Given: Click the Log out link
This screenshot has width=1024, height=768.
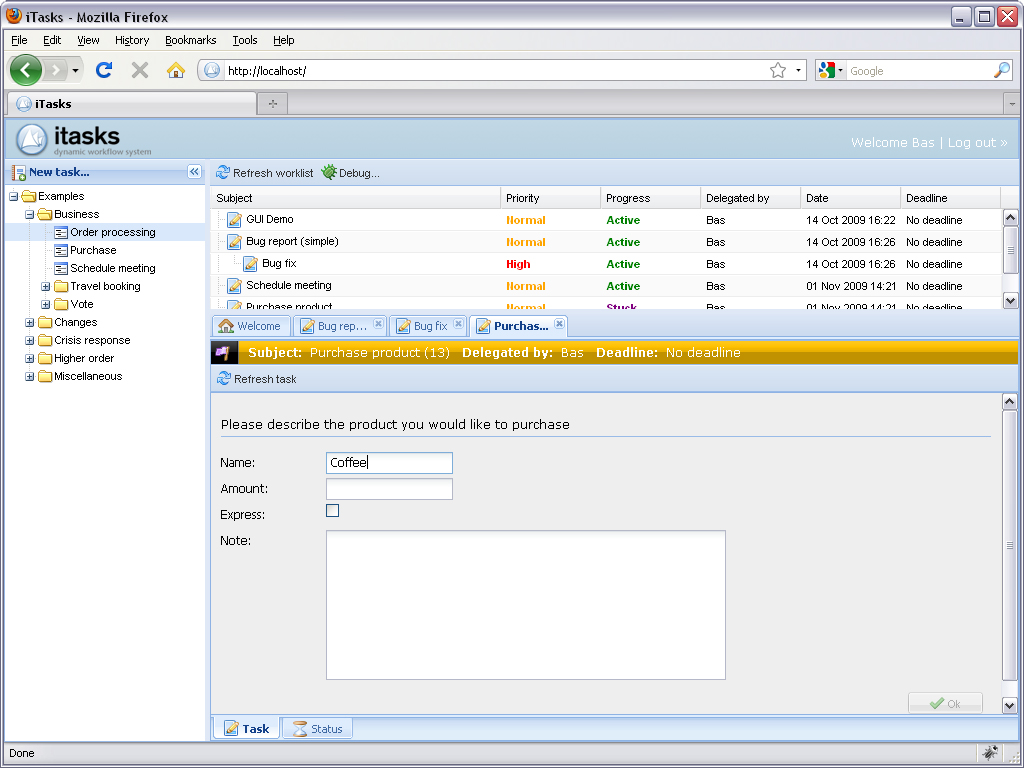Looking at the screenshot, I should (977, 143).
